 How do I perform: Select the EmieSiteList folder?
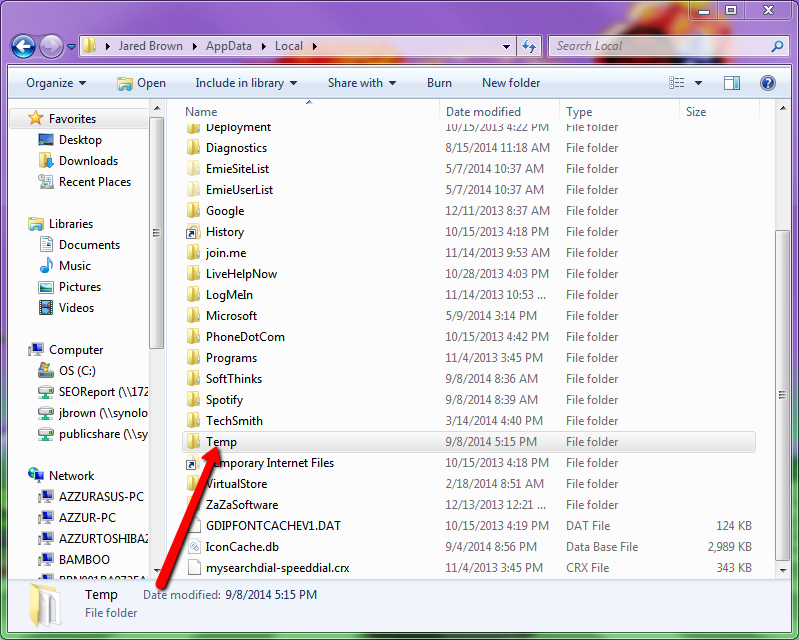[237, 169]
